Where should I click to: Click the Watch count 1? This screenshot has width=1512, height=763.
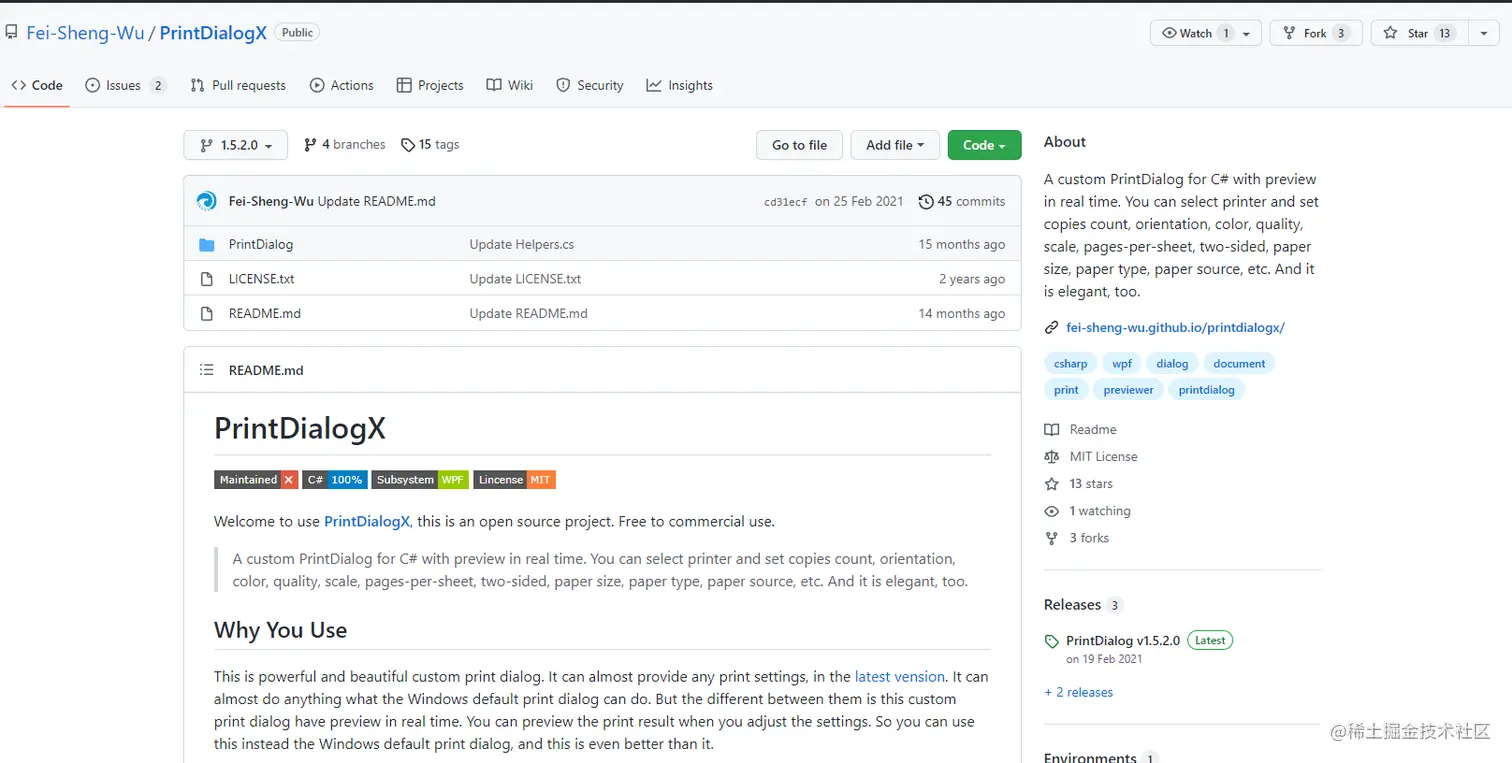click(1226, 33)
